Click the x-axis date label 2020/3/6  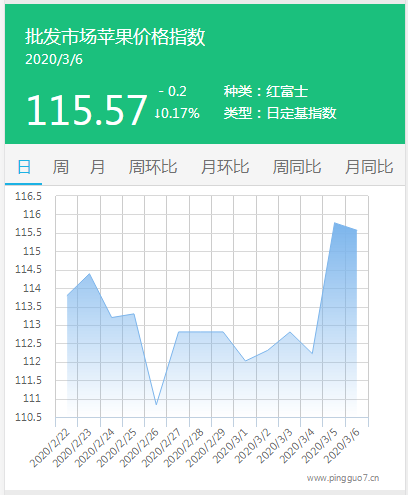[342, 446]
